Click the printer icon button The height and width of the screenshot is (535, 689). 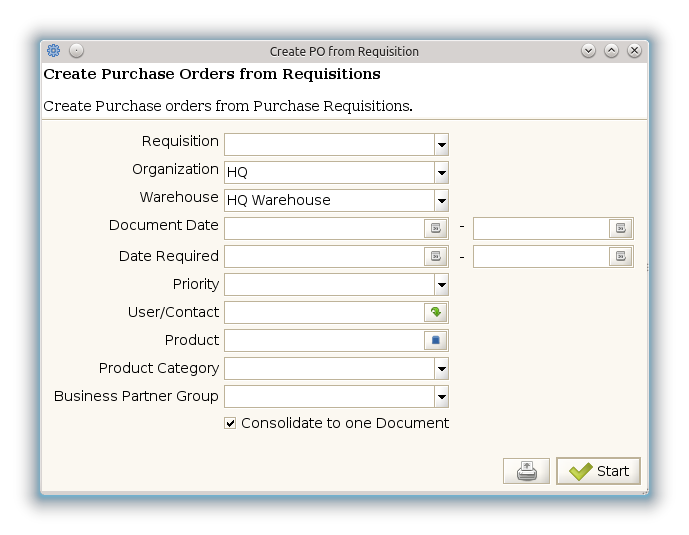(526, 471)
